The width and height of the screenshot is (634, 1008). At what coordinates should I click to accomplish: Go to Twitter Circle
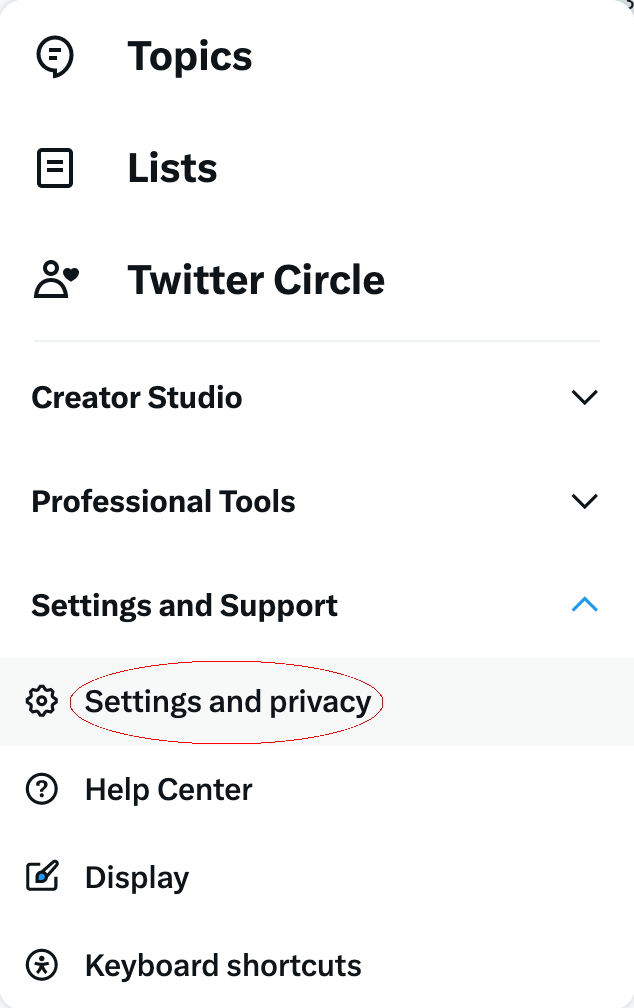point(256,280)
